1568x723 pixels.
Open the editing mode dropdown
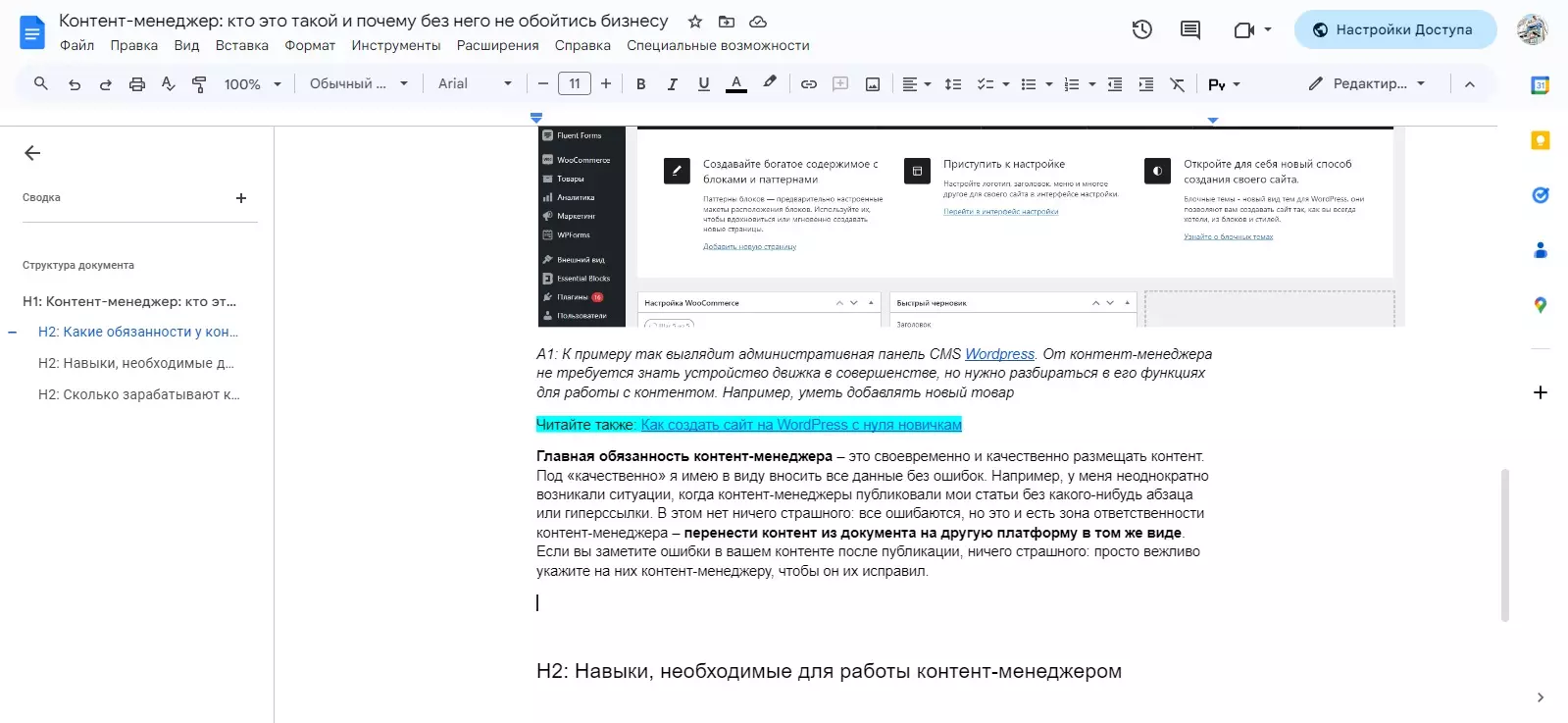[1366, 84]
